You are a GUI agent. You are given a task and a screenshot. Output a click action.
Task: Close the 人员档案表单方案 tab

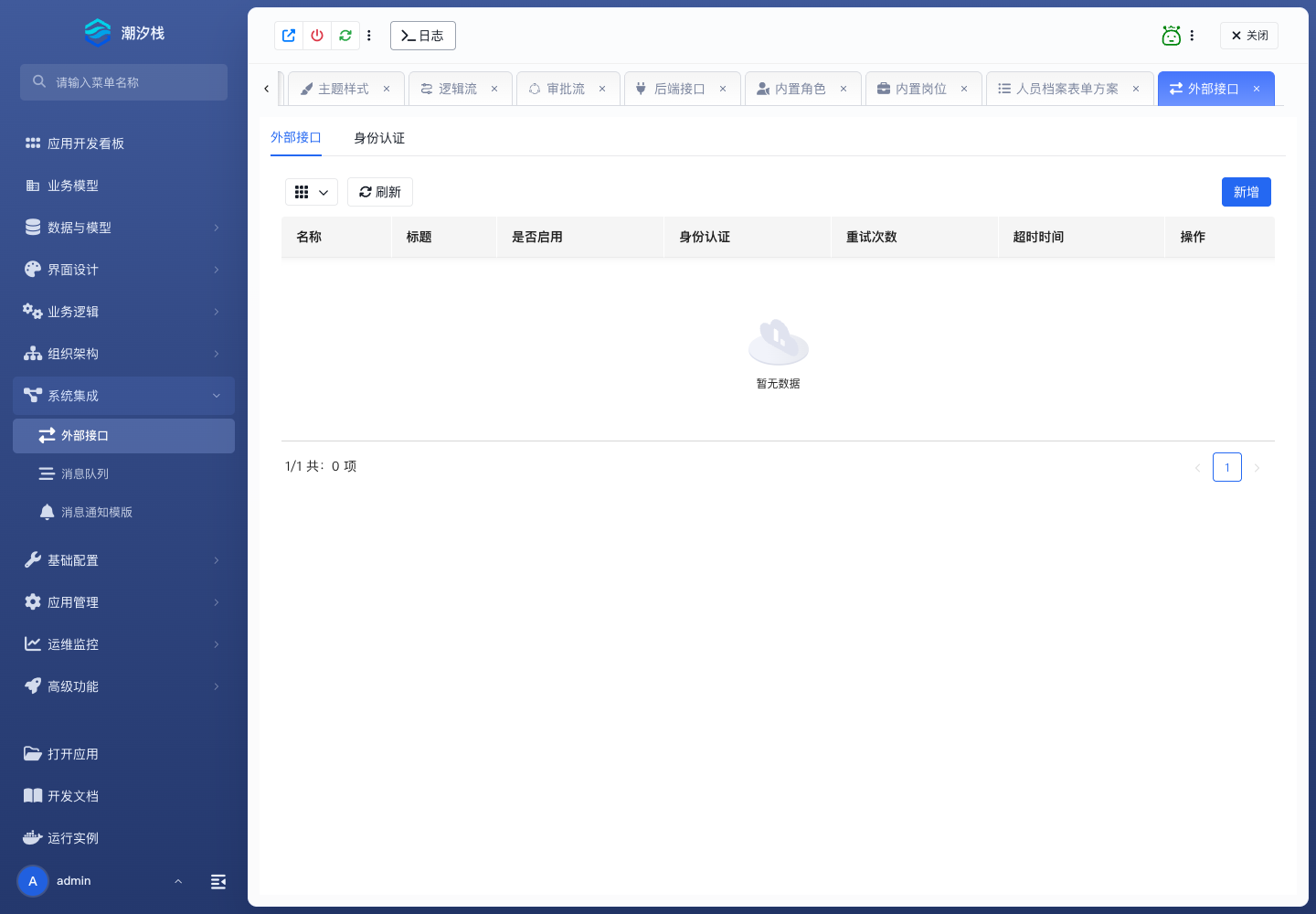tap(1136, 89)
